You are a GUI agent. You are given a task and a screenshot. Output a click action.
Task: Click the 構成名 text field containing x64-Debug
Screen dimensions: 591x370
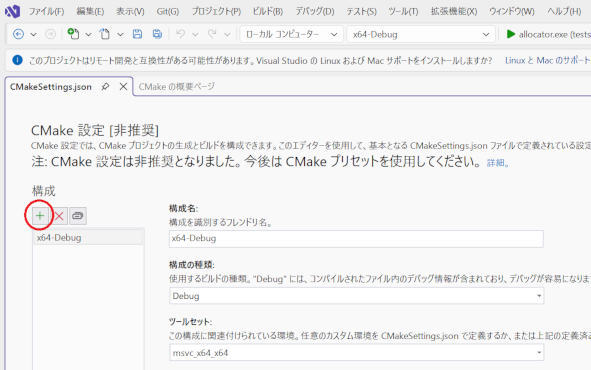point(356,239)
